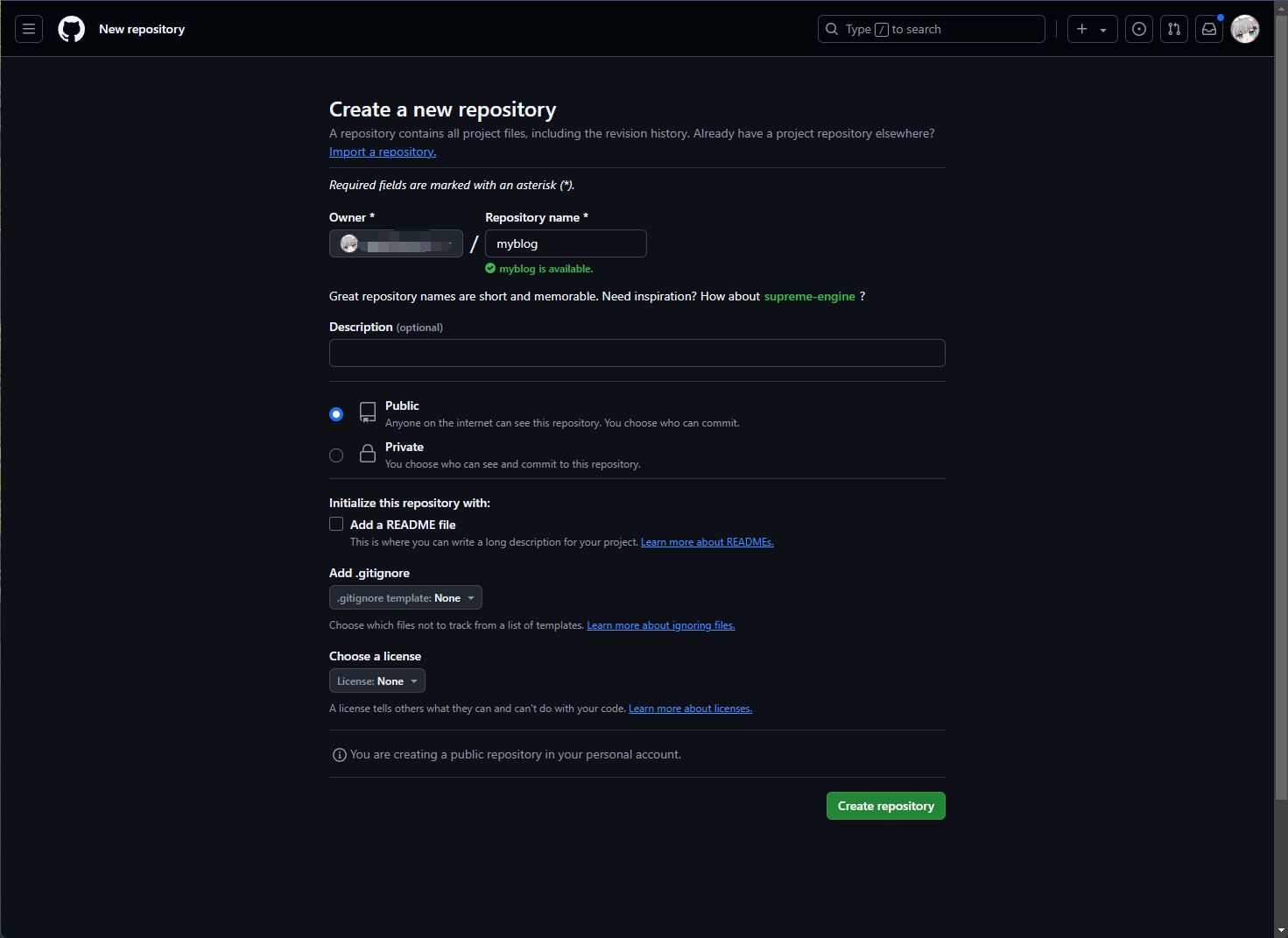The width and height of the screenshot is (1288, 938).
Task: Click the Private lock icon
Action: 368,453
